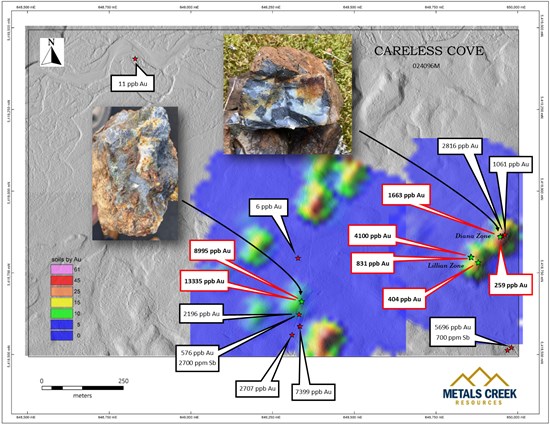Click the 4100 ppb Au callout label
Viewport: 550px width, 425px height.
372,236
